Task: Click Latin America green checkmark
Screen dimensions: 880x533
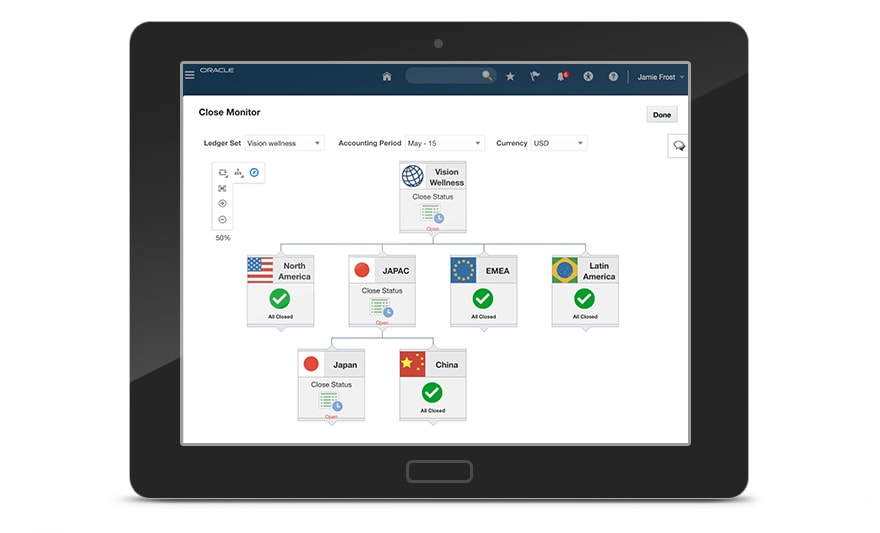Action: (x=584, y=298)
